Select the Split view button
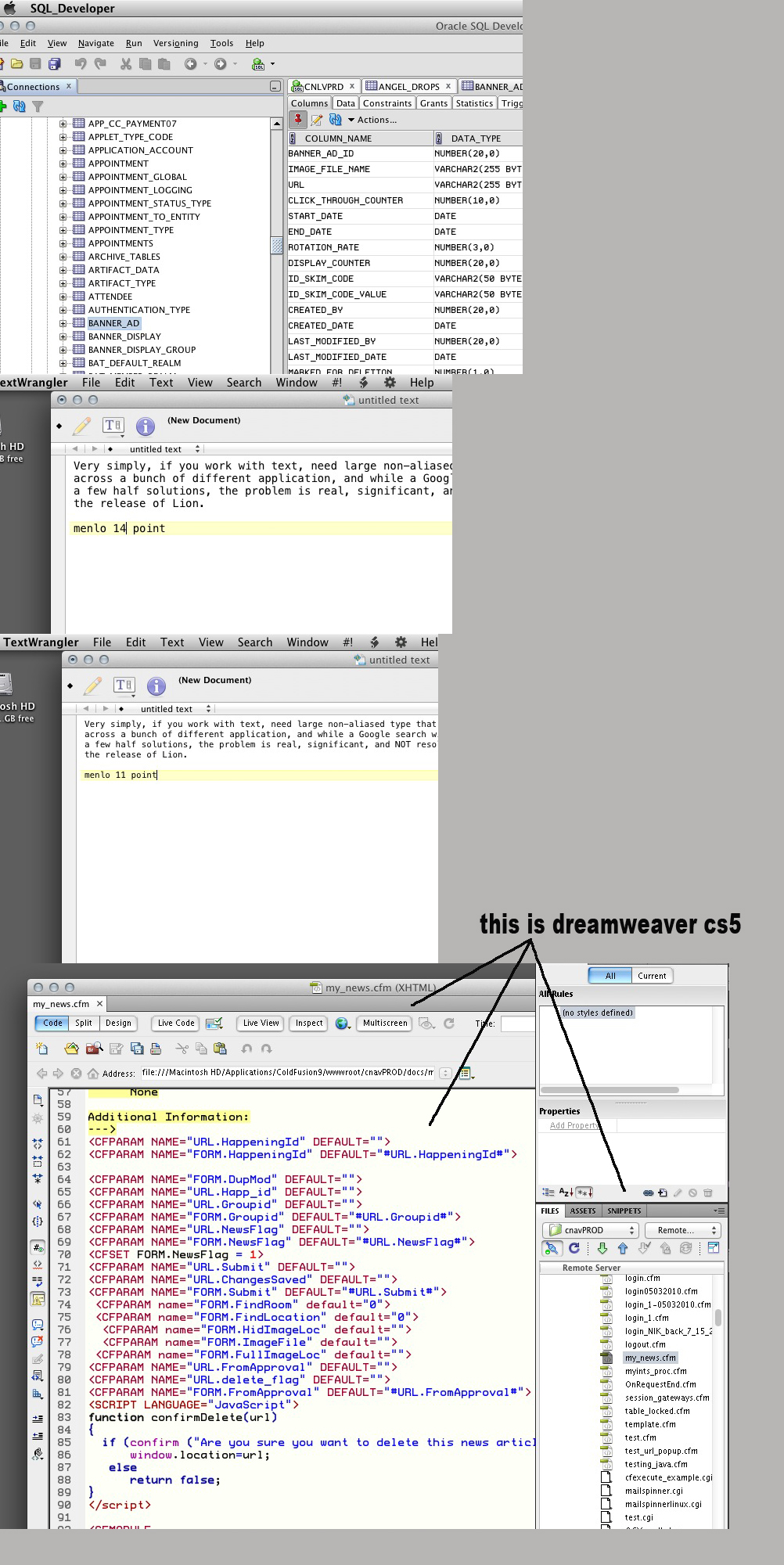The image size is (784, 1565). tap(84, 1023)
